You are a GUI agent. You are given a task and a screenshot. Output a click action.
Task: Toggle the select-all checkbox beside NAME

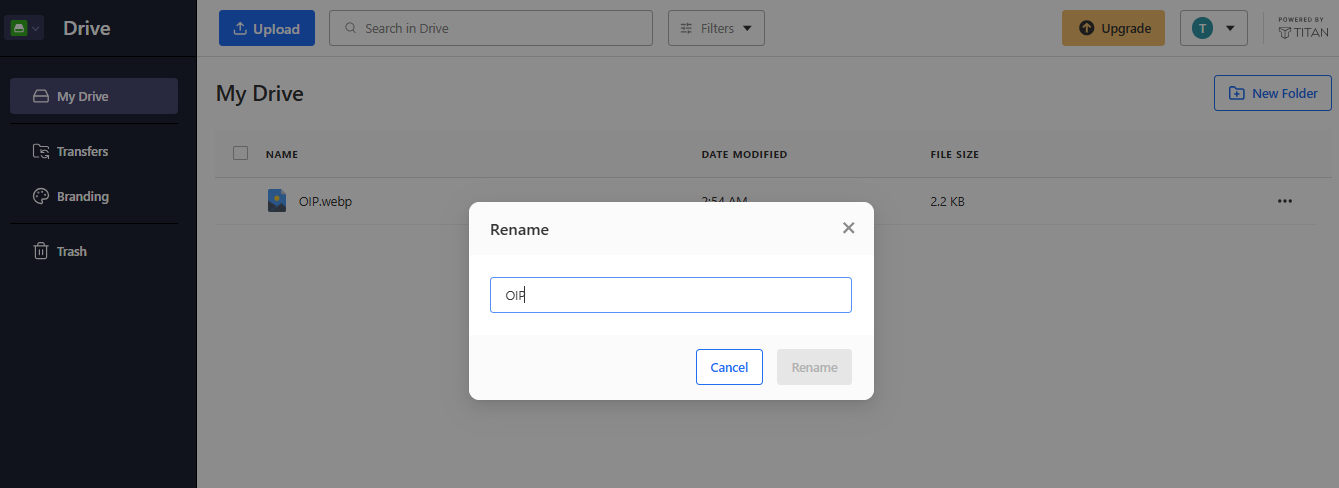click(x=240, y=153)
